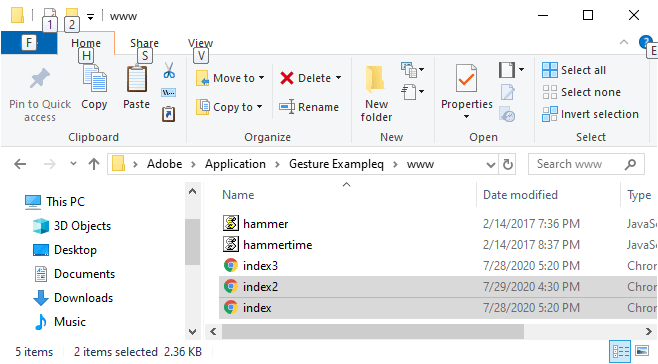Click the navigation pane scroll down arrow

(193, 332)
